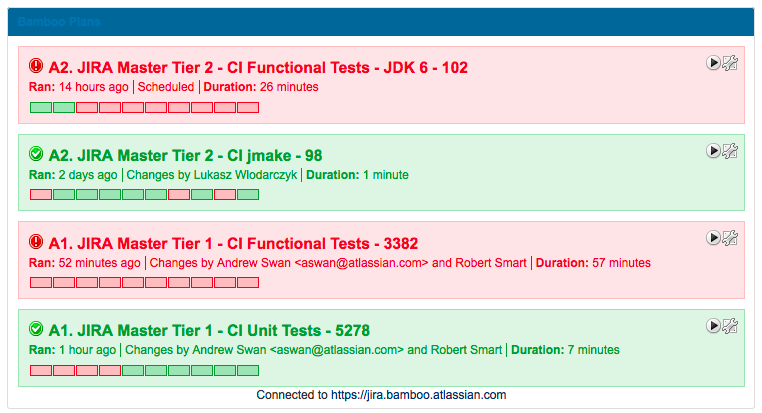Open wrench settings for Tier 1 Functional Tests
Image resolution: width=762 pixels, height=413 pixels.
tap(730, 238)
